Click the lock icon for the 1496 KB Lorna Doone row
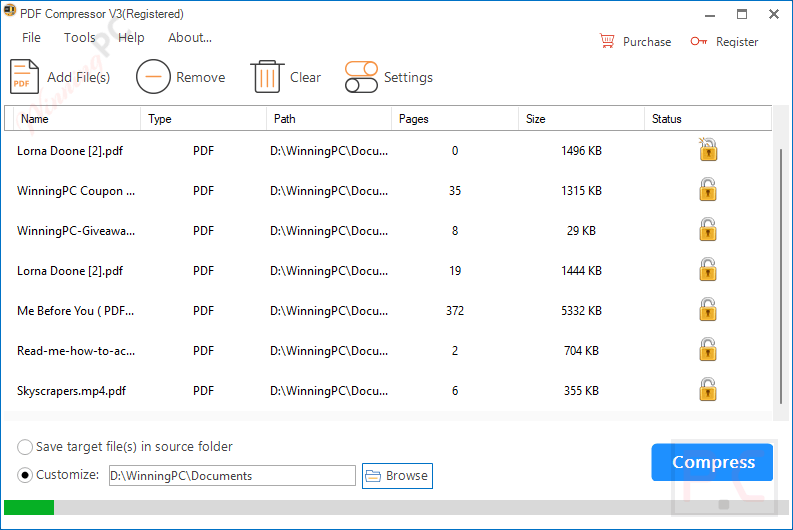Image resolution: width=793 pixels, height=530 pixels. (708, 150)
